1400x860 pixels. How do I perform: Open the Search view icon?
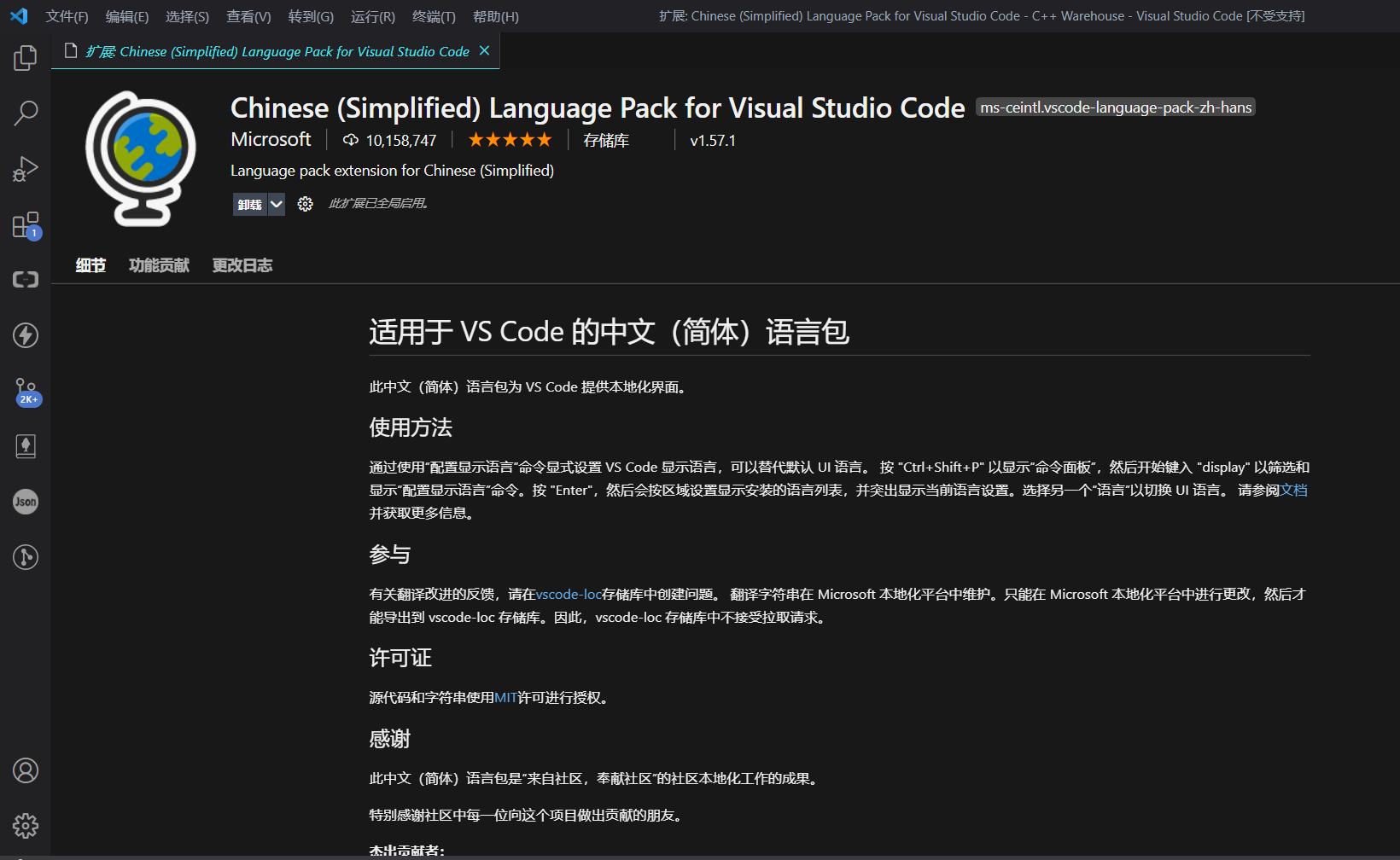pos(26,113)
